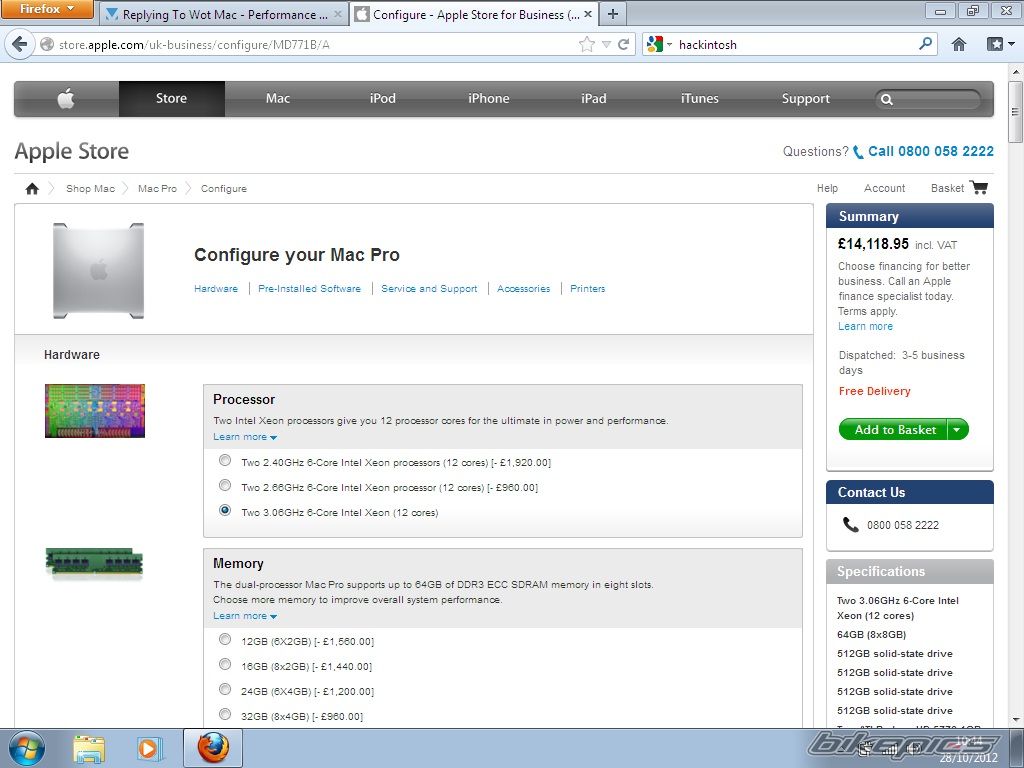Screen dimensions: 1024x768
Task: Select Two 2.40GHz 6-Core Xeon processors
Action: [x=225, y=461]
